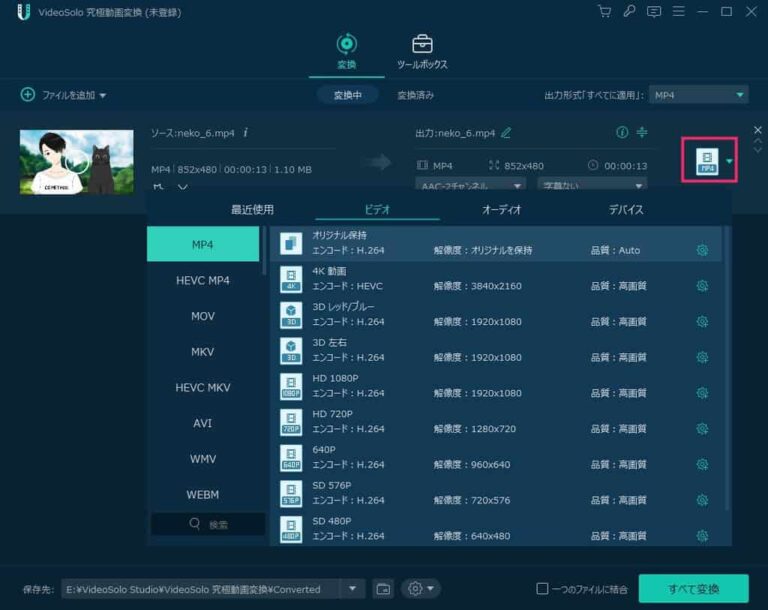Open settings gear for 4K 動画 preset
768x610 pixels.
pos(702,286)
